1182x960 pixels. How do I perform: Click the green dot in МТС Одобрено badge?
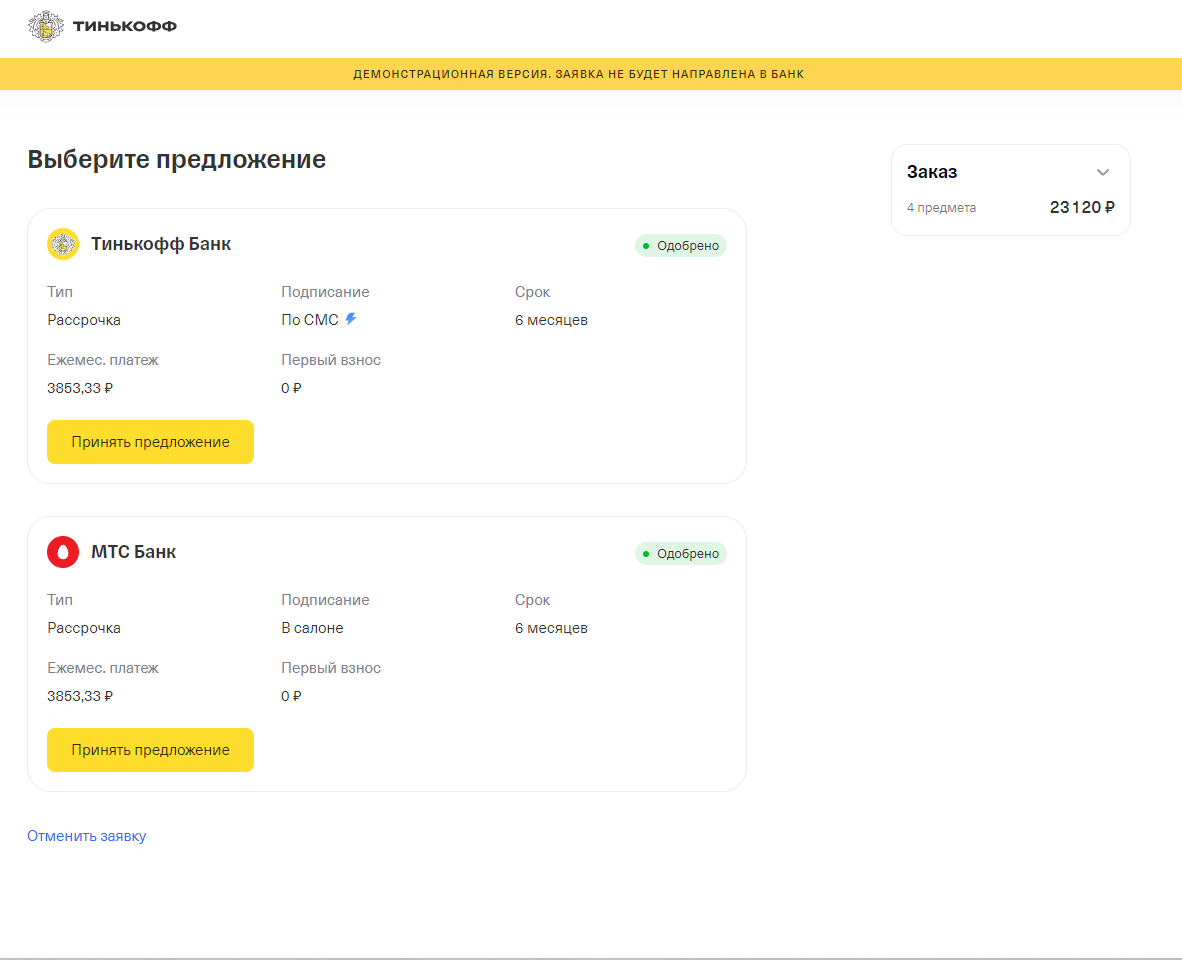[x=646, y=554]
